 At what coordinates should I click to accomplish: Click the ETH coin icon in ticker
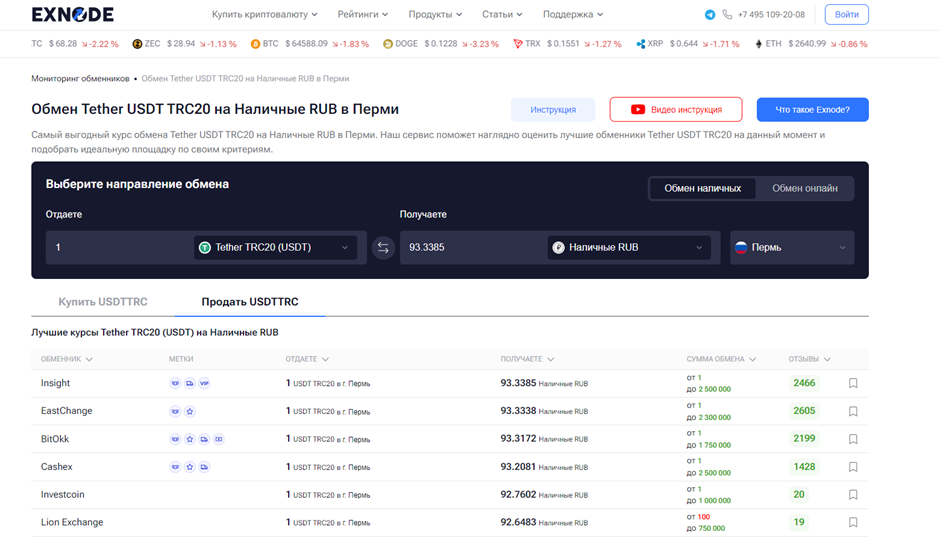[x=758, y=44]
